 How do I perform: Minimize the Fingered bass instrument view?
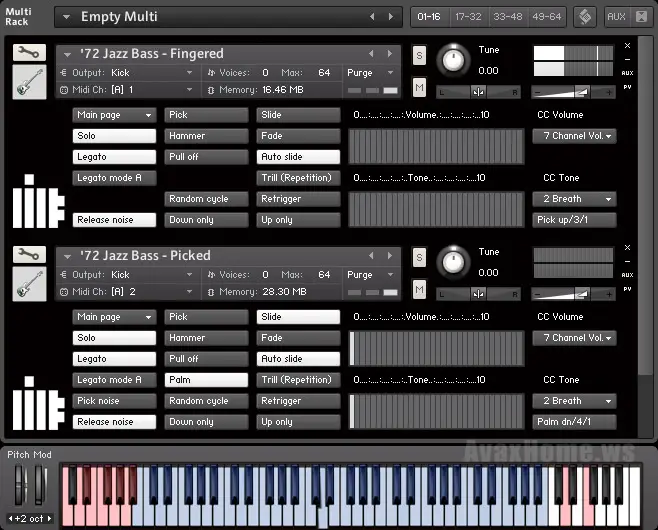[x=627, y=60]
